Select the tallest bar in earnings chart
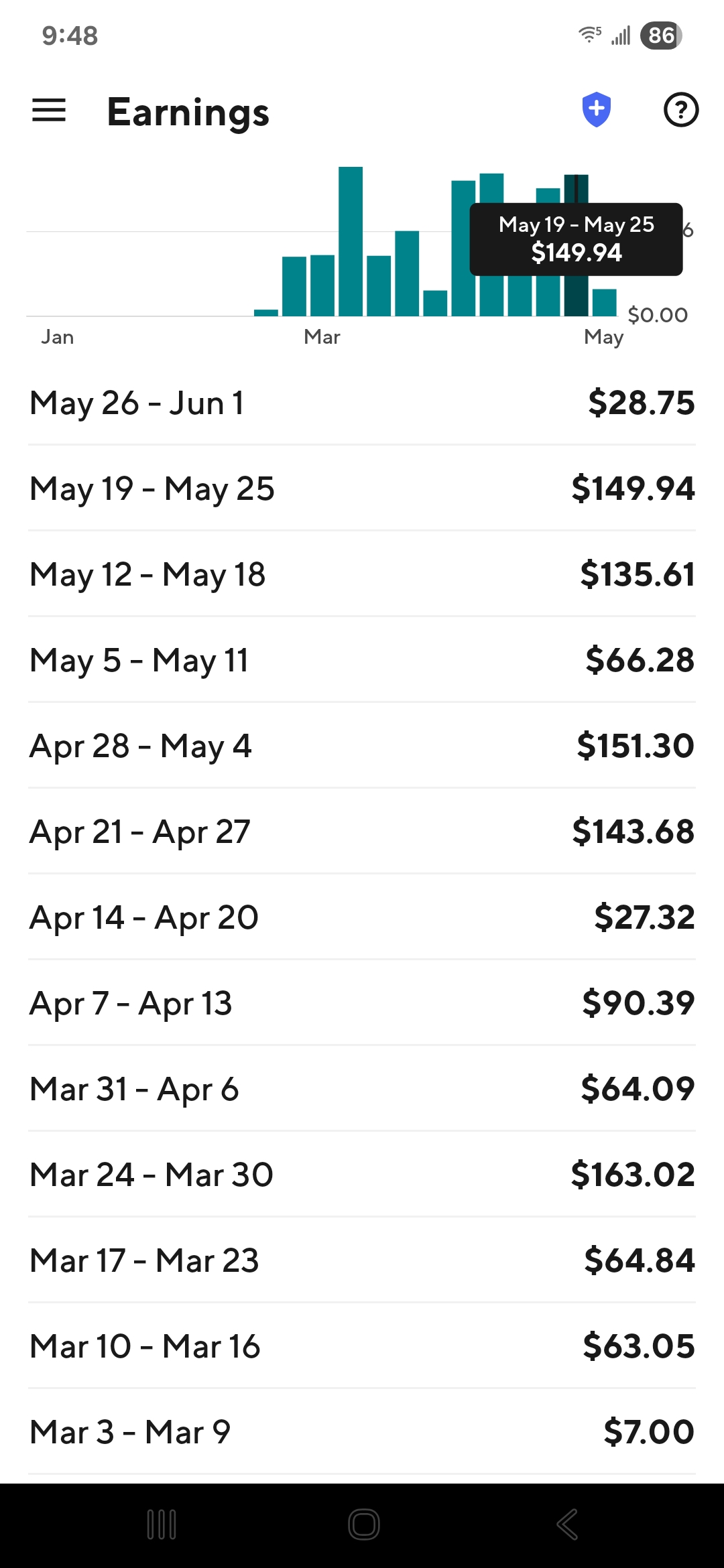The image size is (724, 1568). pyautogui.click(x=350, y=241)
